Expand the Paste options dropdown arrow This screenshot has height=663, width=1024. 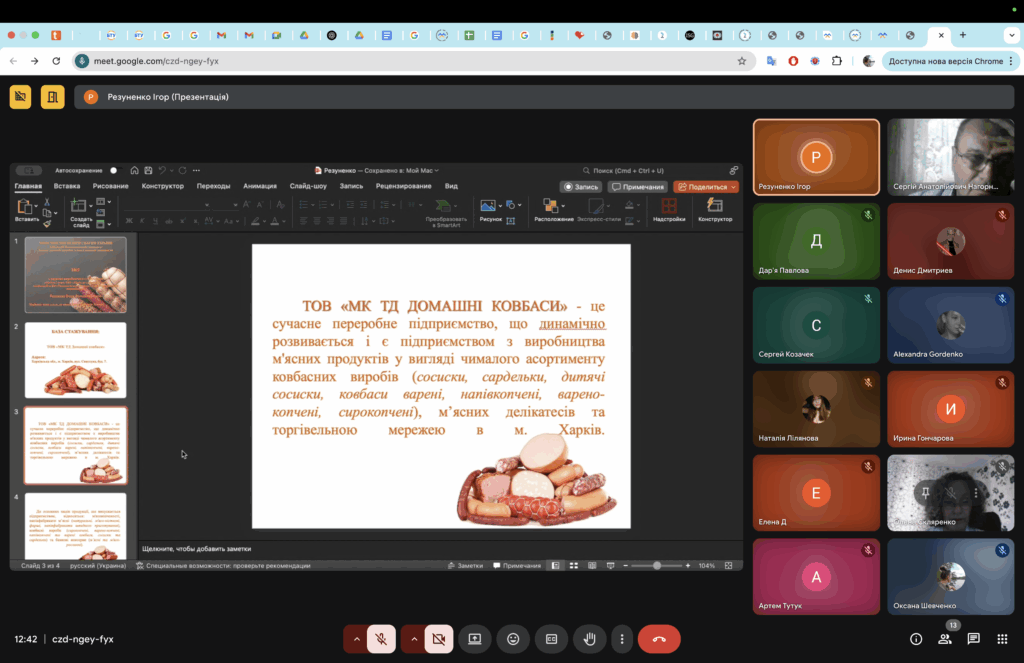click(x=36, y=205)
